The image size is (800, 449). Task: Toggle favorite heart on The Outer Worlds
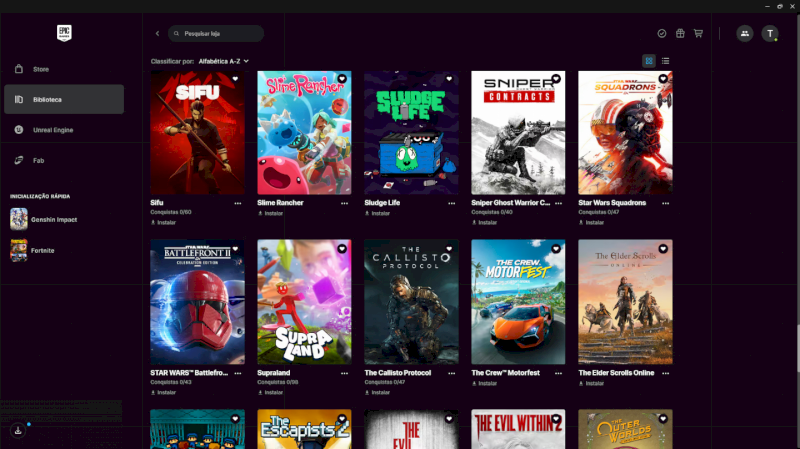pyautogui.click(x=663, y=419)
